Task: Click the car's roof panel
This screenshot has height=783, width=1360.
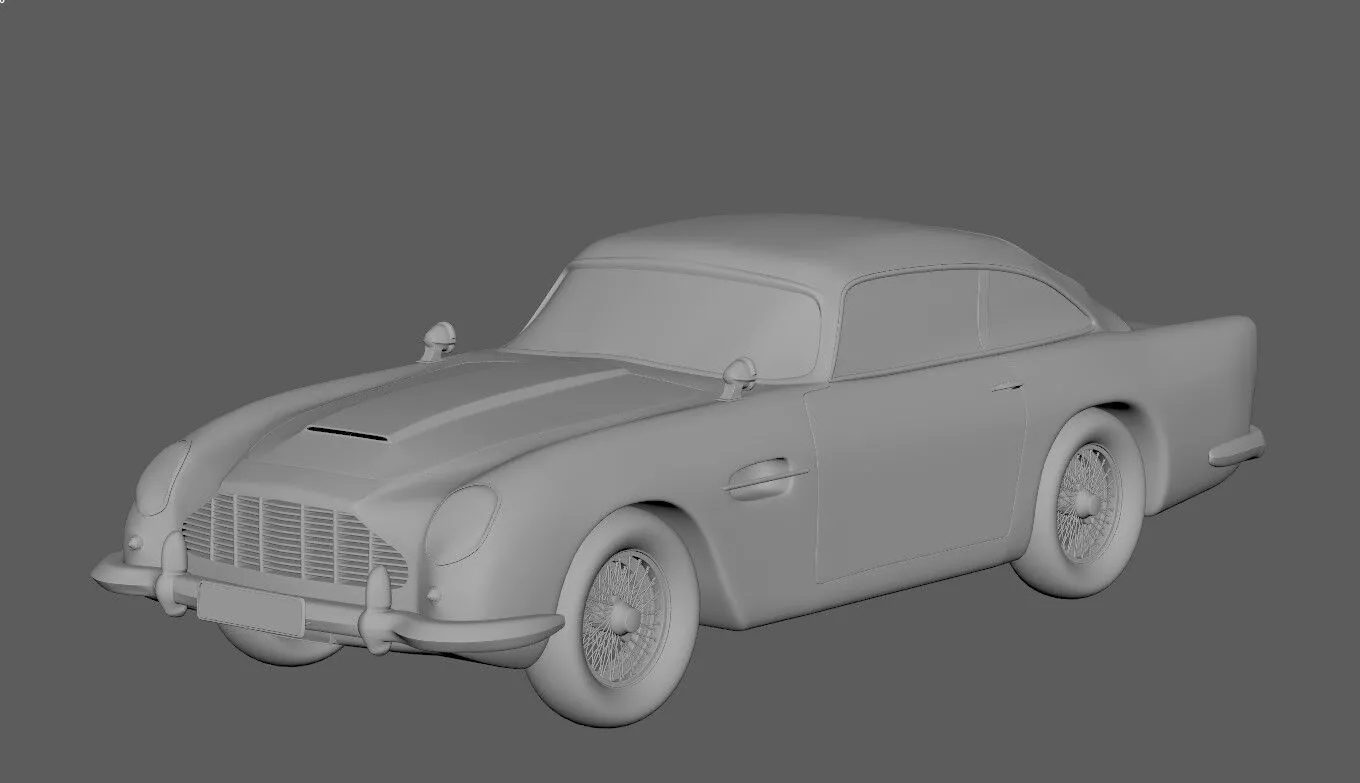Action: [x=800, y=243]
